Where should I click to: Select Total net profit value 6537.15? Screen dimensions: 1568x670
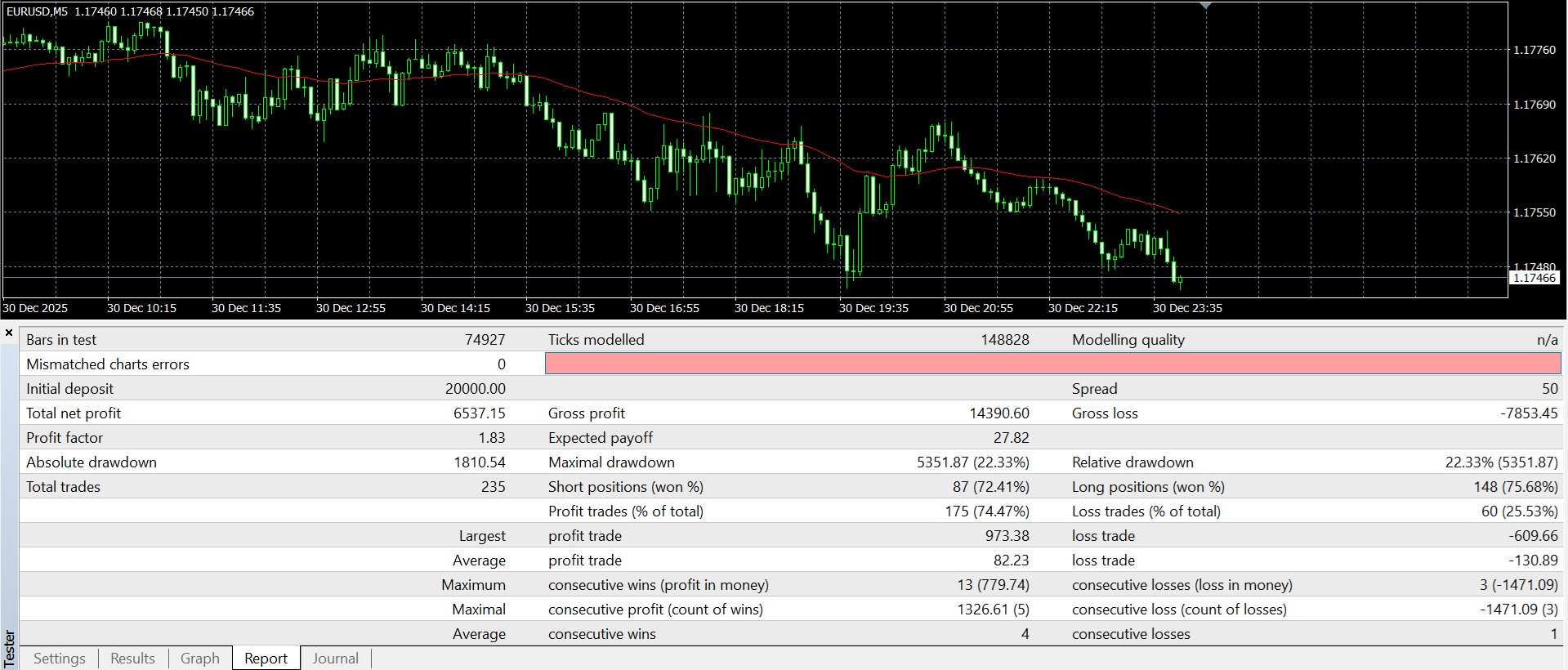pos(480,413)
